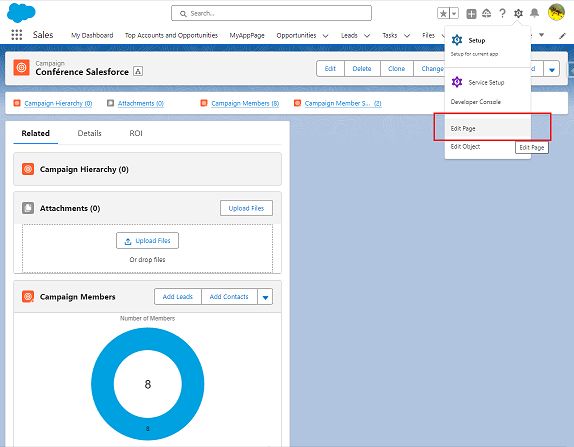Open Campaign Members (8) quick link
Screen dimensions: 574x447
(245, 103)
